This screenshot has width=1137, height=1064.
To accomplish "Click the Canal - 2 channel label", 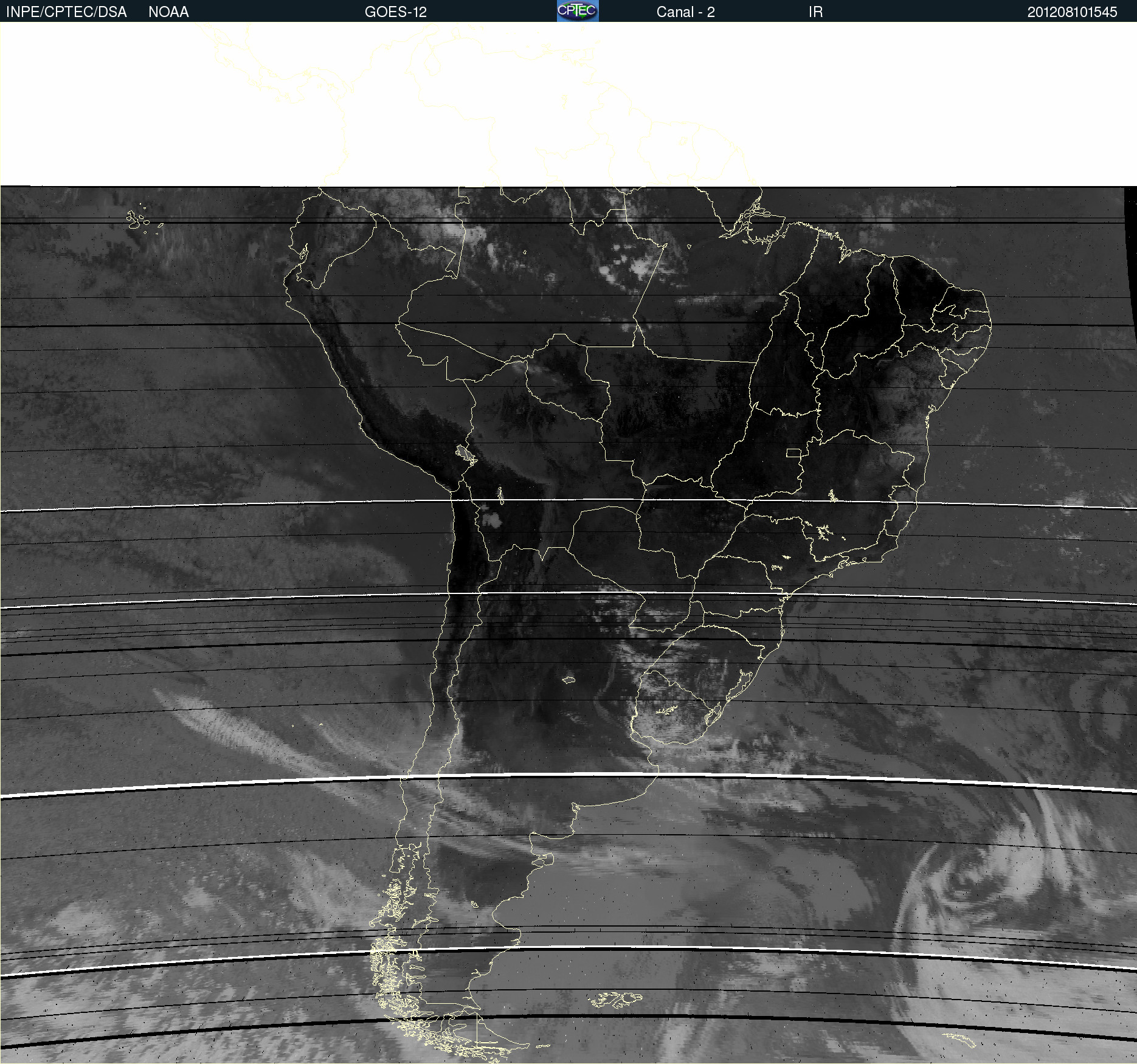I will click(x=685, y=12).
